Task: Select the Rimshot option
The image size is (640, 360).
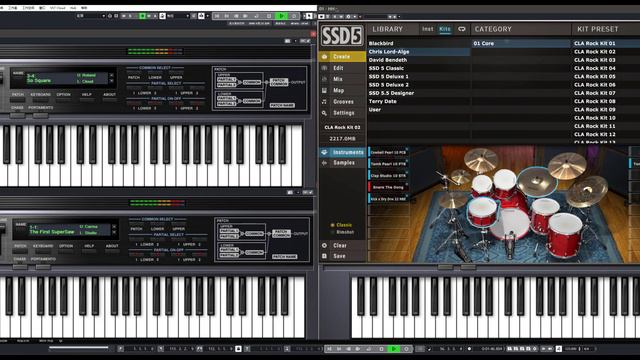Action: [x=342, y=232]
